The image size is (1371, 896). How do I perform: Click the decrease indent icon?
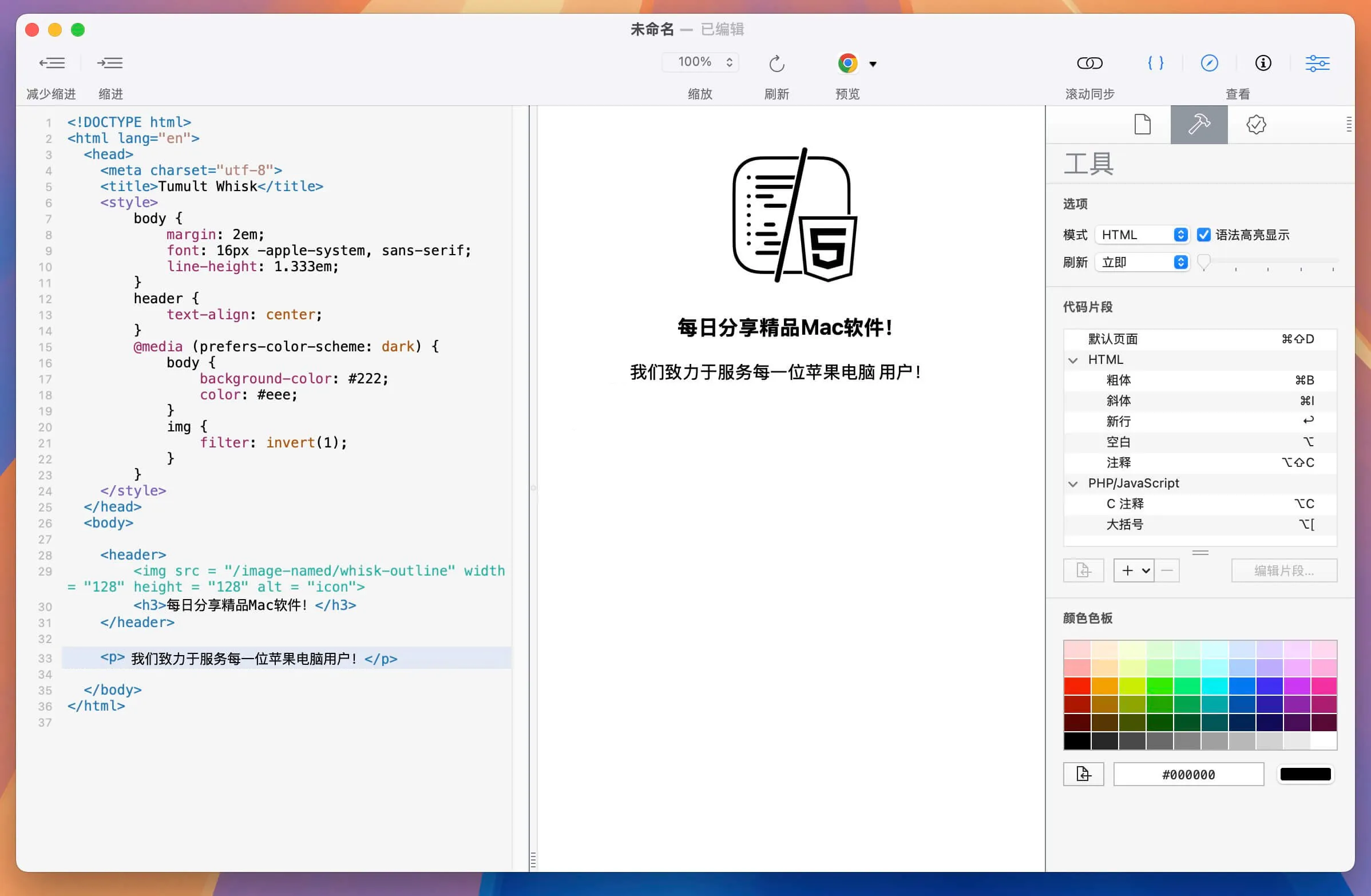point(52,63)
